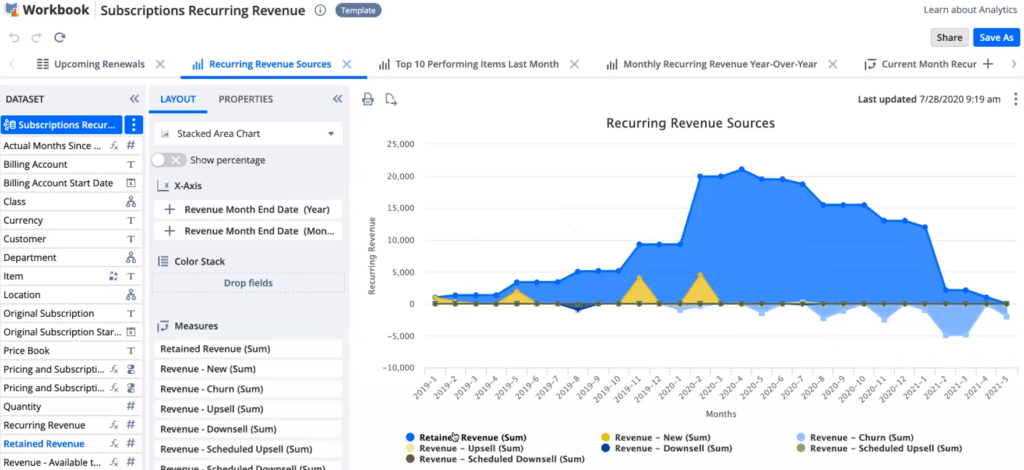Click the export icon next to printer
The height and width of the screenshot is (470, 1024).
[x=391, y=99]
